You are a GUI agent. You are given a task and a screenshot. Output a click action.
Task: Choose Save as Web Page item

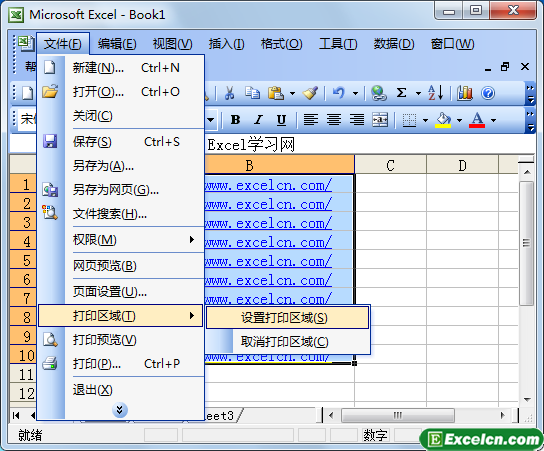tap(121, 190)
